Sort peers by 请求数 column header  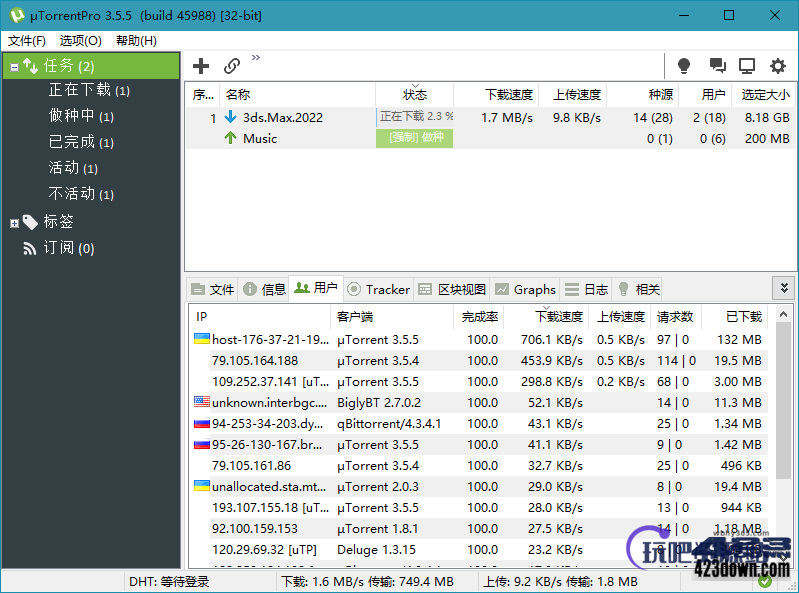click(x=675, y=317)
